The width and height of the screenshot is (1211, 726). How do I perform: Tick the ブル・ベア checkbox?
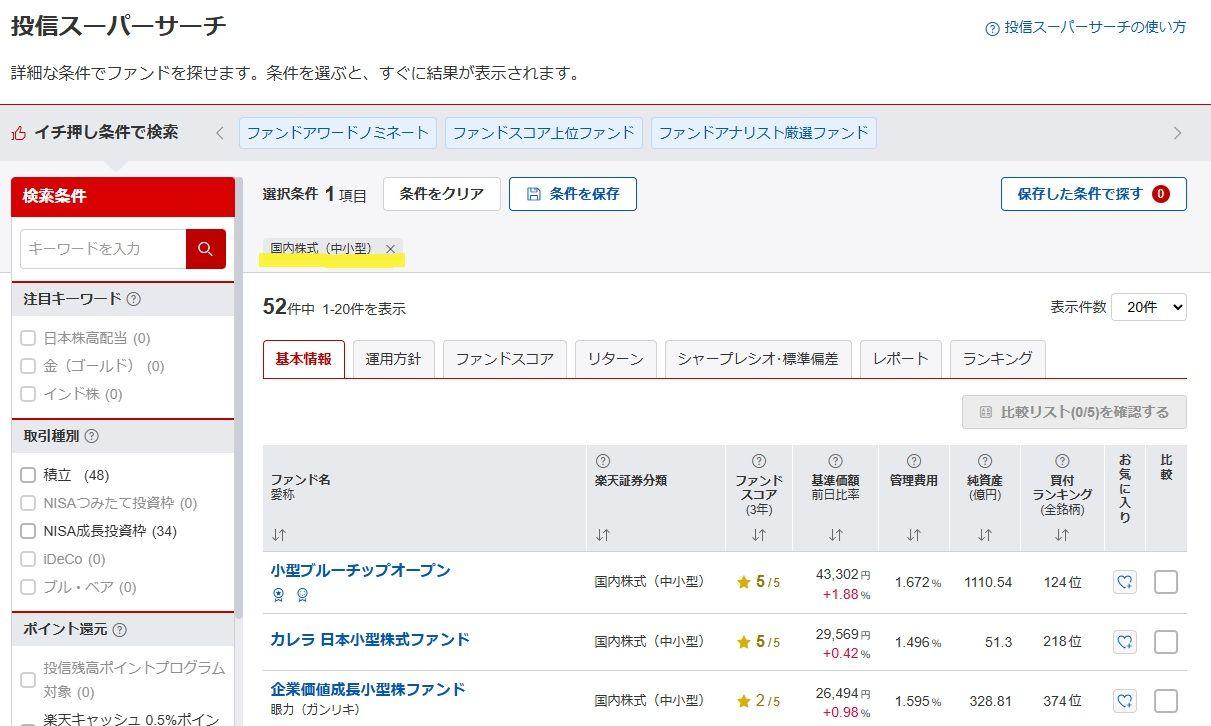[x=28, y=587]
